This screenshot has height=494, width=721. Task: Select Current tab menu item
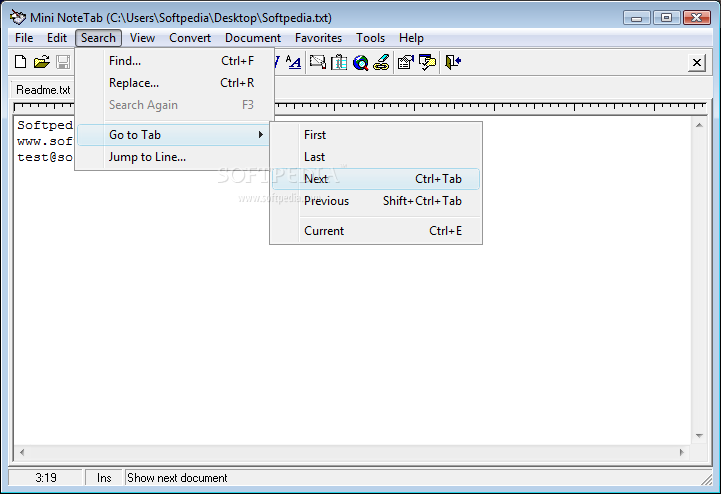click(x=376, y=231)
